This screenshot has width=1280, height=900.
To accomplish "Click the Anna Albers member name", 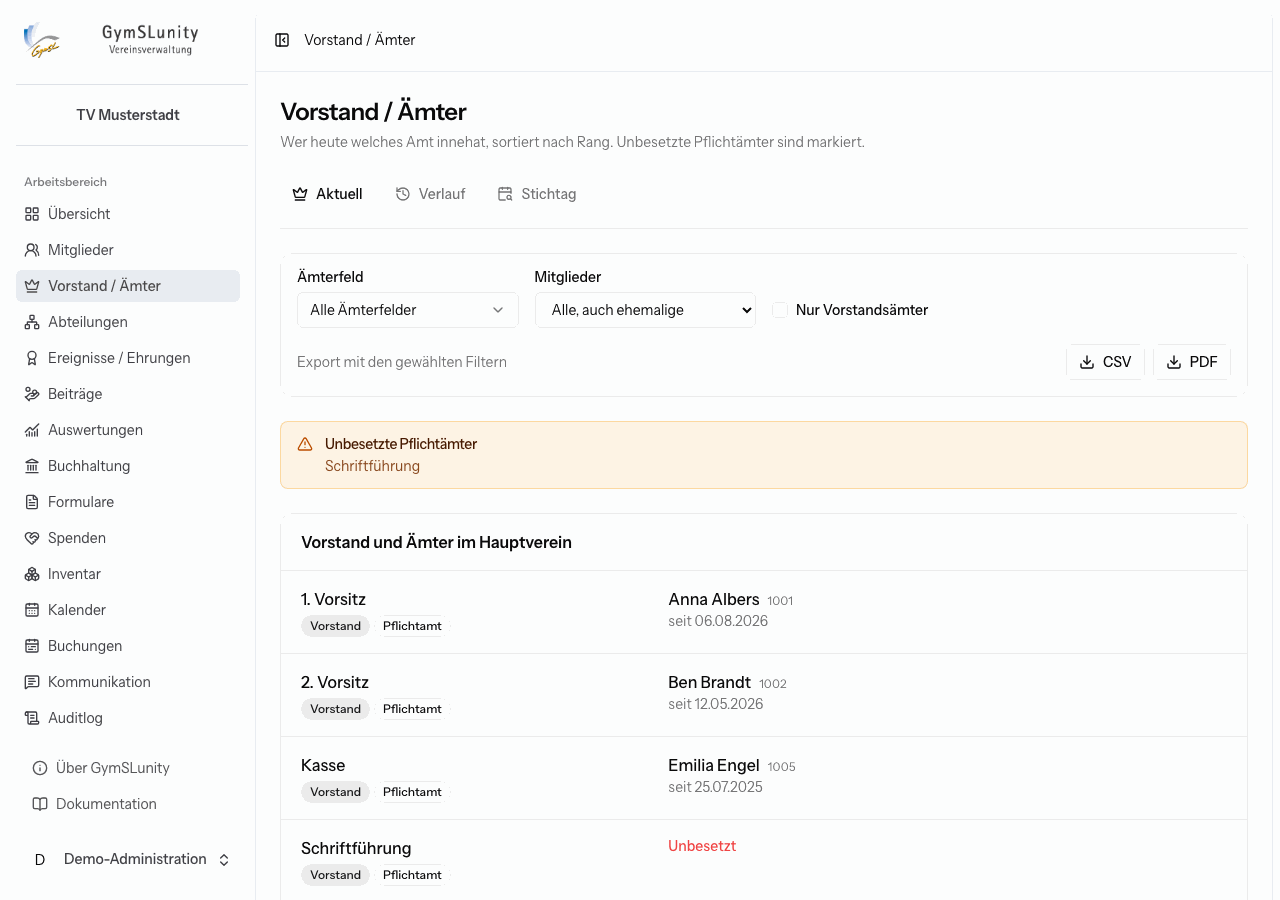I will [714, 600].
